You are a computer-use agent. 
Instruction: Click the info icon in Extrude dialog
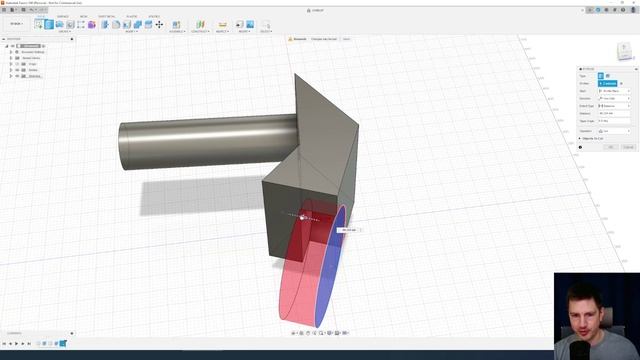coord(580,147)
